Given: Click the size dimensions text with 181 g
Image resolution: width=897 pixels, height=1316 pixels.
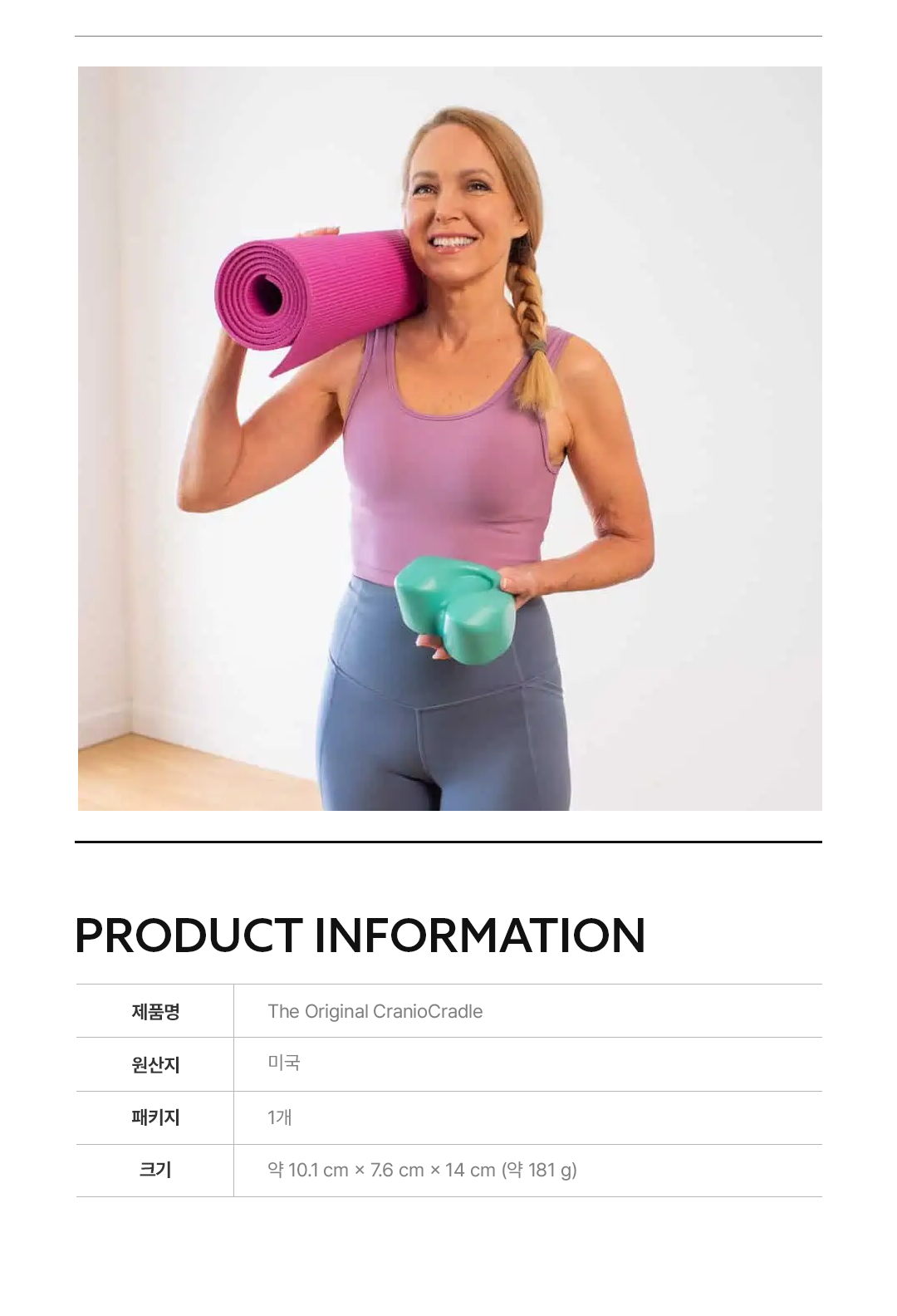Looking at the screenshot, I should (x=422, y=1170).
